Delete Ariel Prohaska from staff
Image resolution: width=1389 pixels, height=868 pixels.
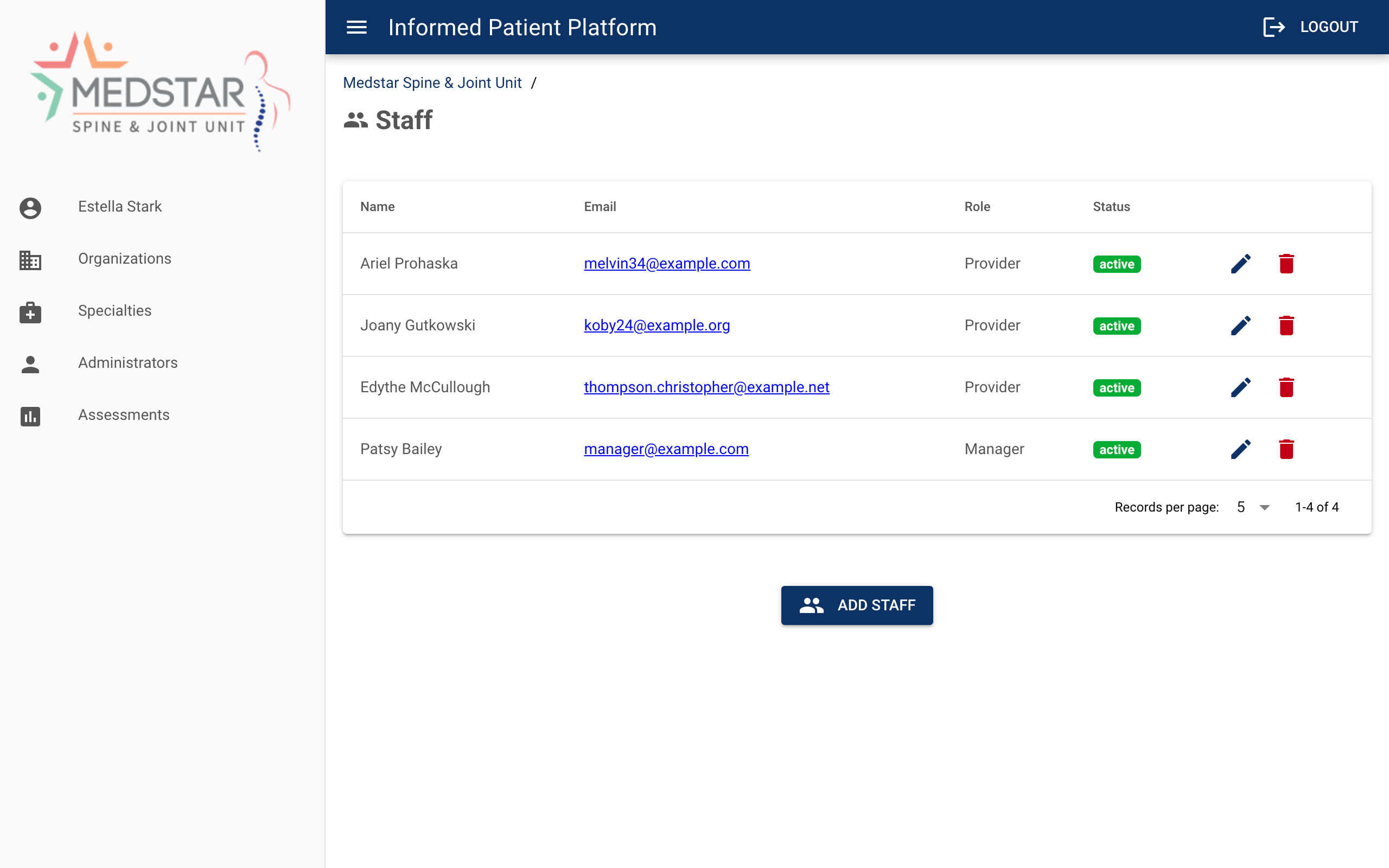coord(1286,264)
